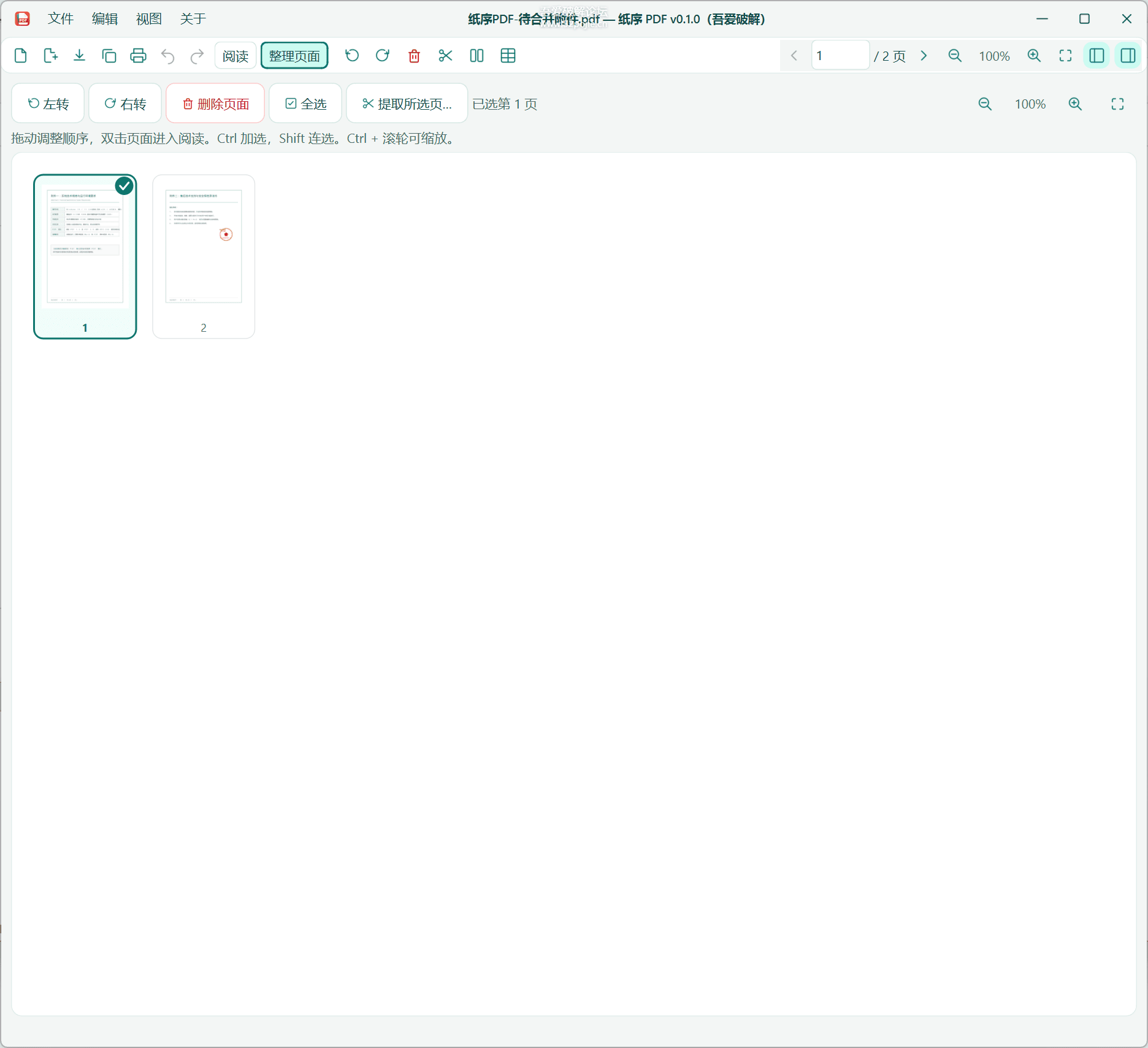Switch to 阅读 reading mode
The image size is (1148, 1048).
pos(235,56)
